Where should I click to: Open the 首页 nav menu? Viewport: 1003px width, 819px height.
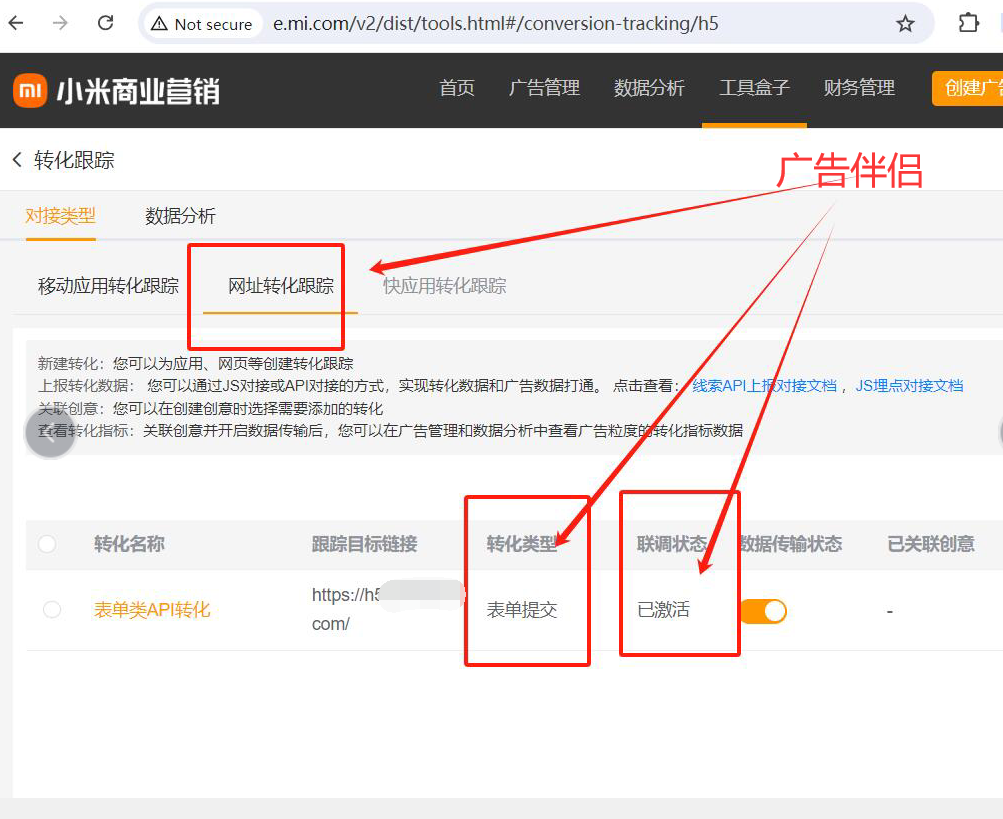457,88
